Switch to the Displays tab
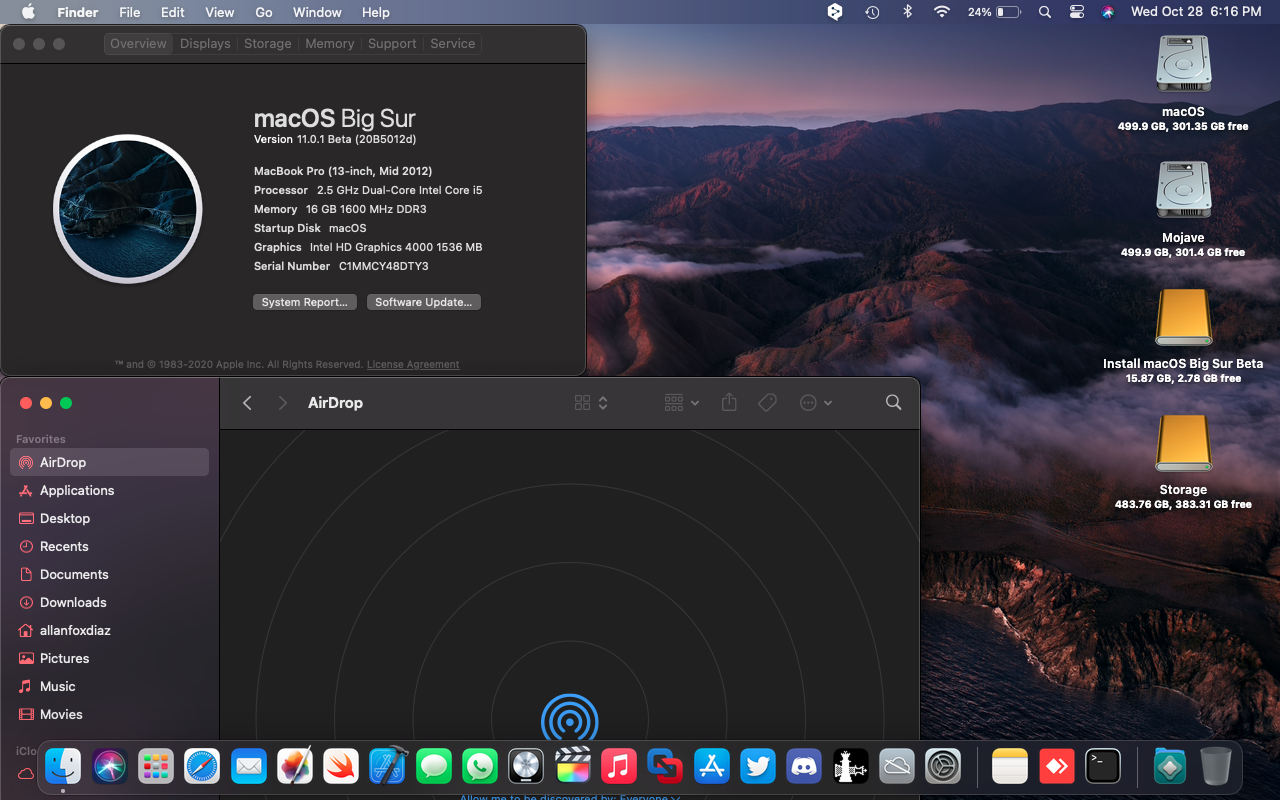This screenshot has height=800, width=1280. 205,44
